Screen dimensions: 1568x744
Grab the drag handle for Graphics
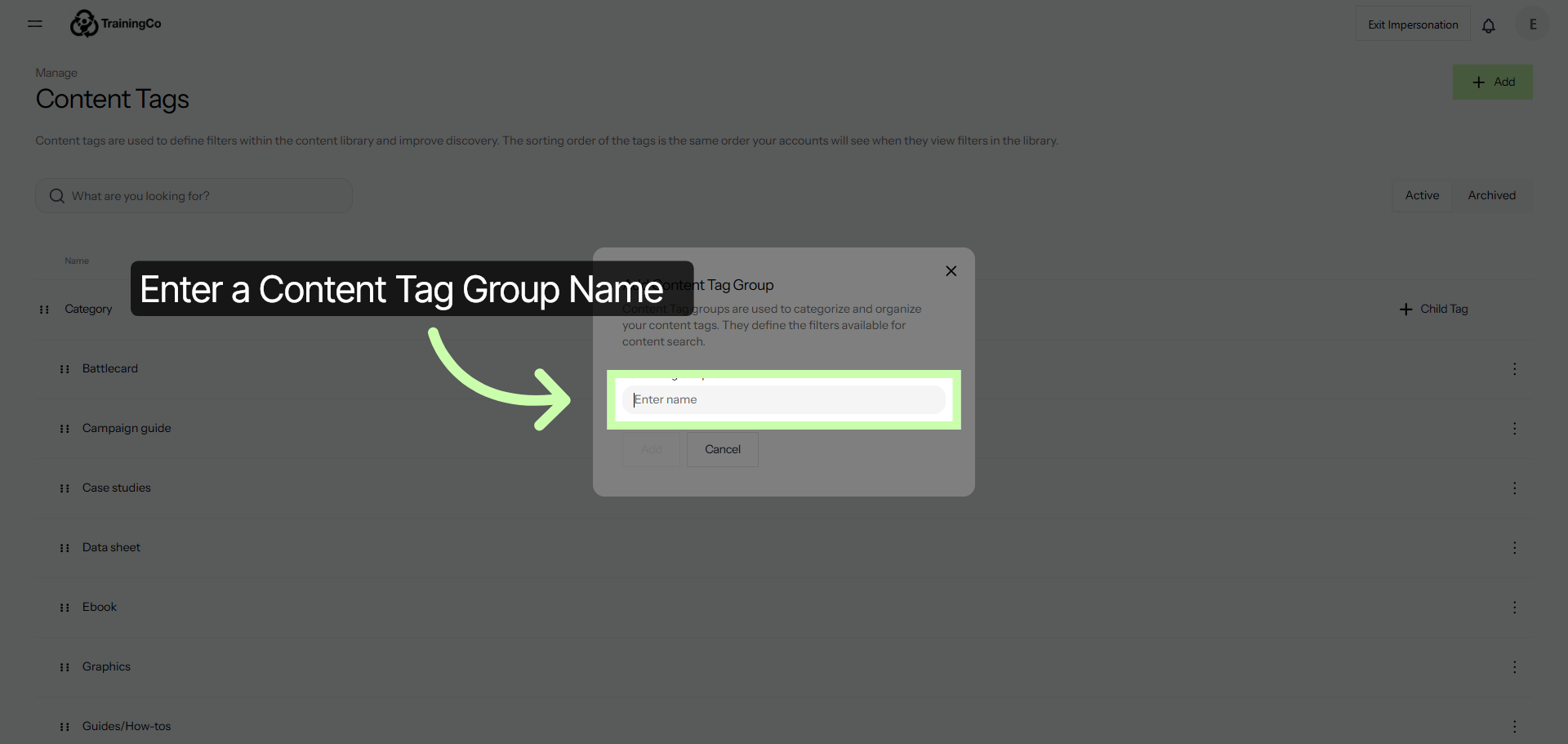click(x=65, y=667)
